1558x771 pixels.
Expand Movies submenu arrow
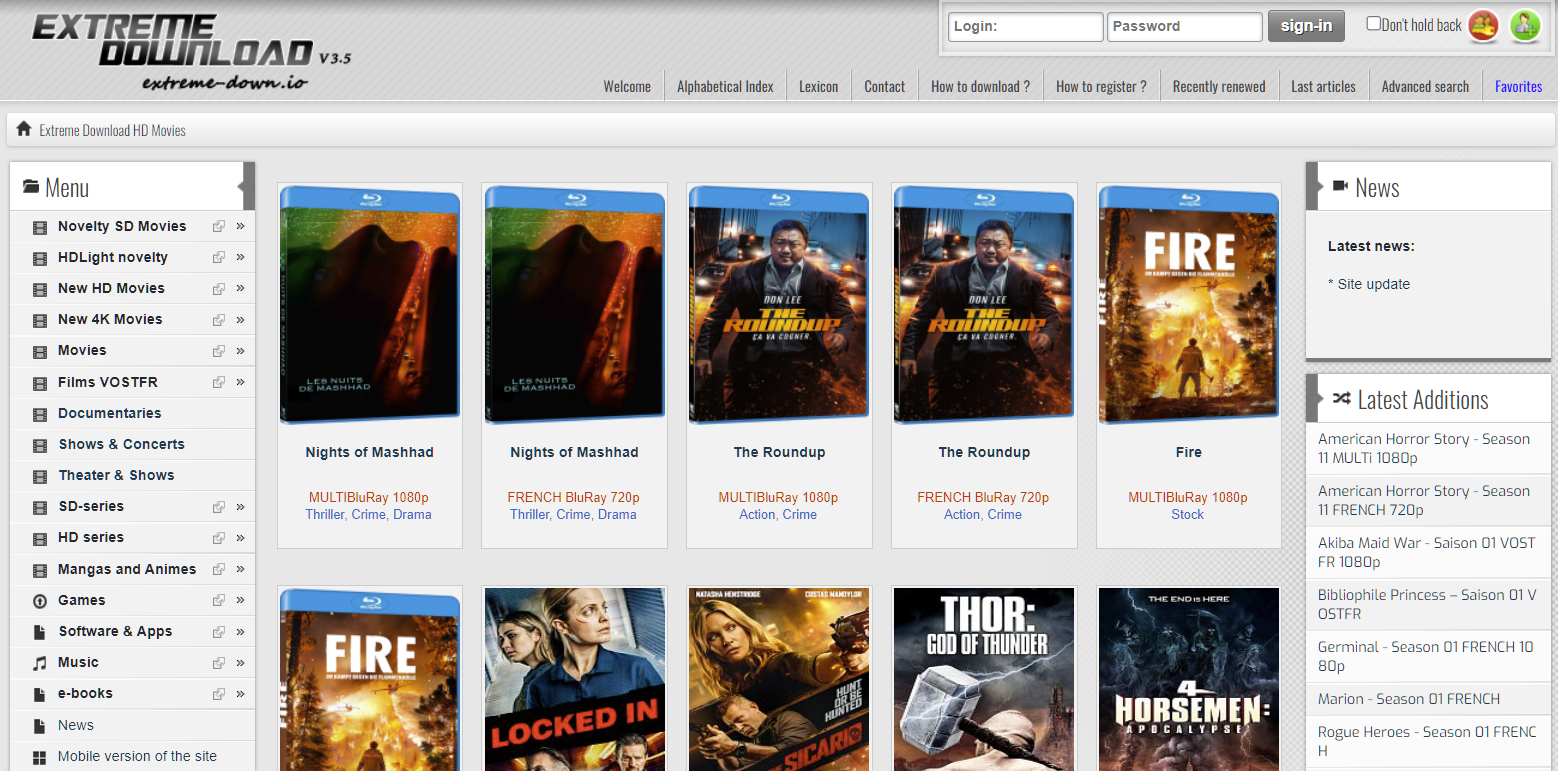click(240, 350)
